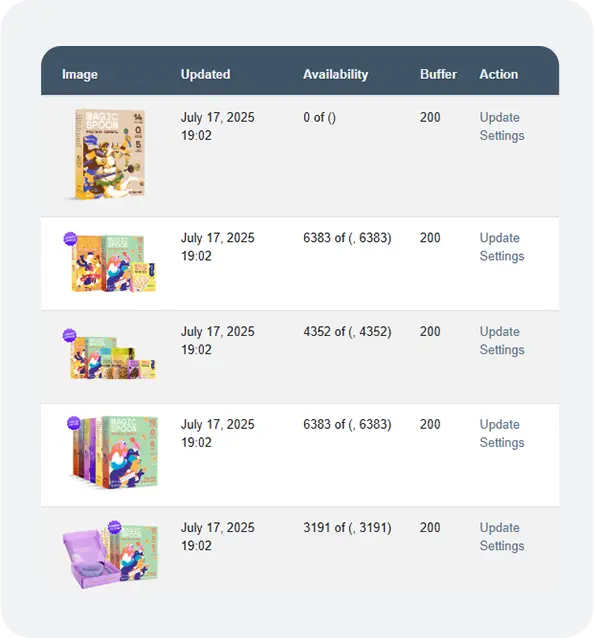The image size is (594, 638).
Task: Click the buffer 200 in the 3191 row
Action: point(430,527)
